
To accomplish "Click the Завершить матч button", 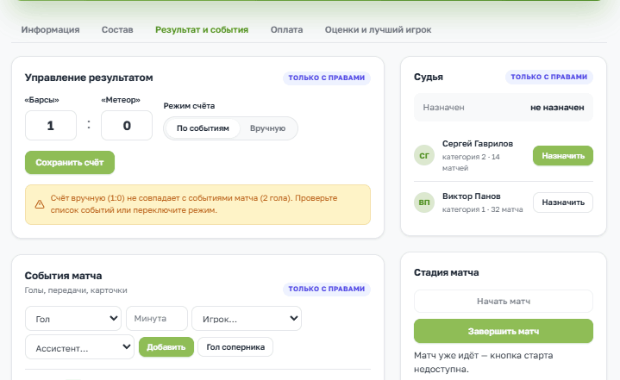I will [x=503, y=331].
